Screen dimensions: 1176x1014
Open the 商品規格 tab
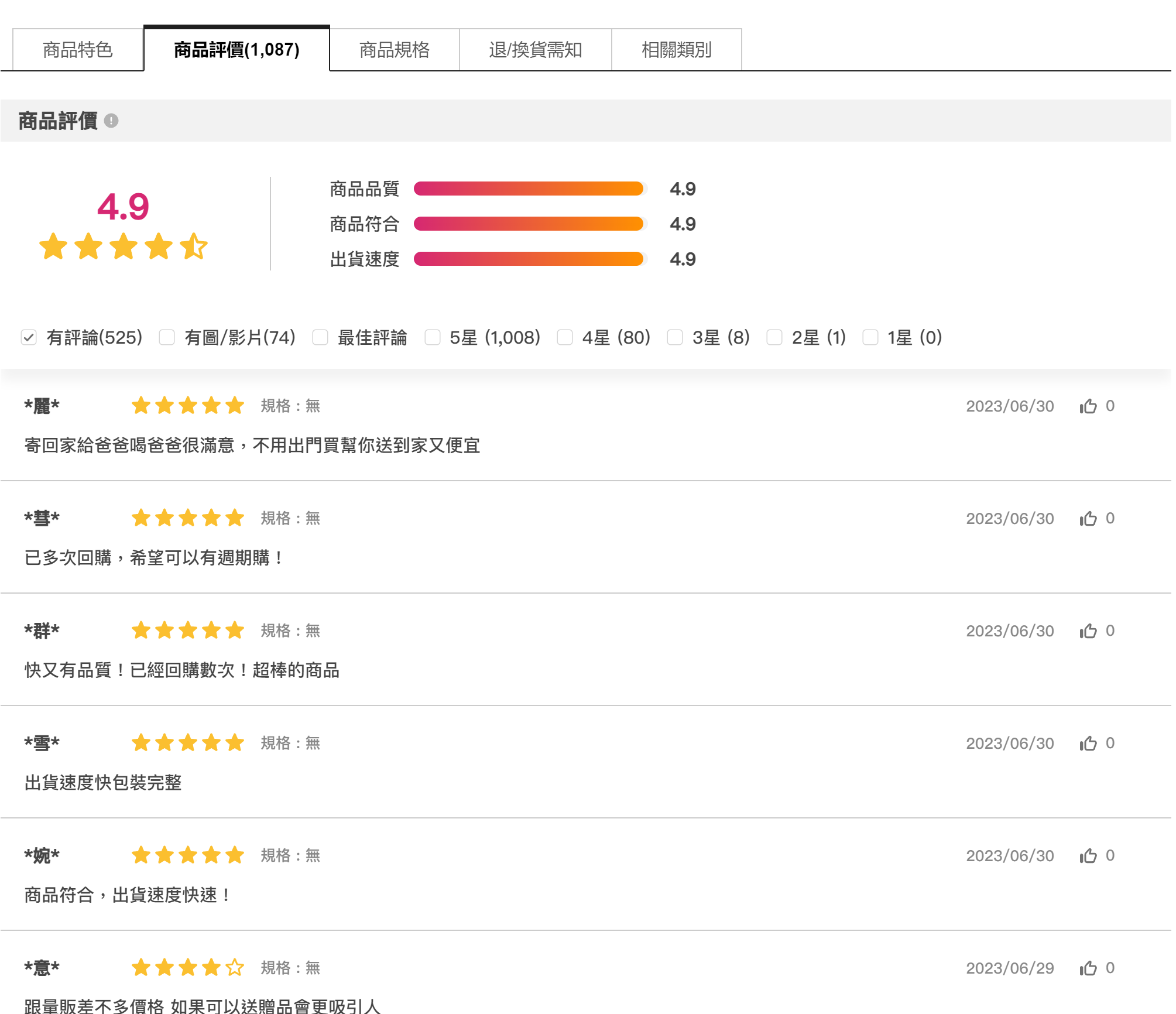pos(395,50)
